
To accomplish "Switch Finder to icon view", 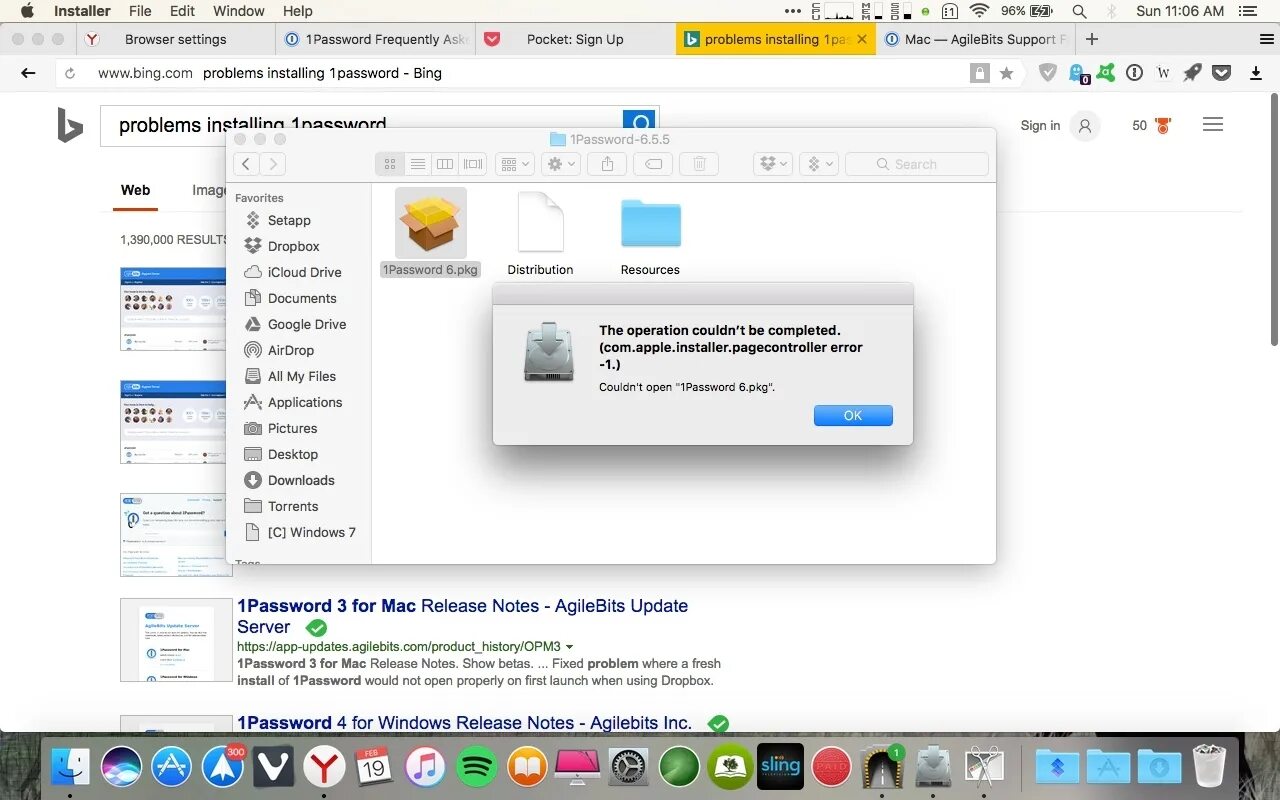I will (x=390, y=164).
